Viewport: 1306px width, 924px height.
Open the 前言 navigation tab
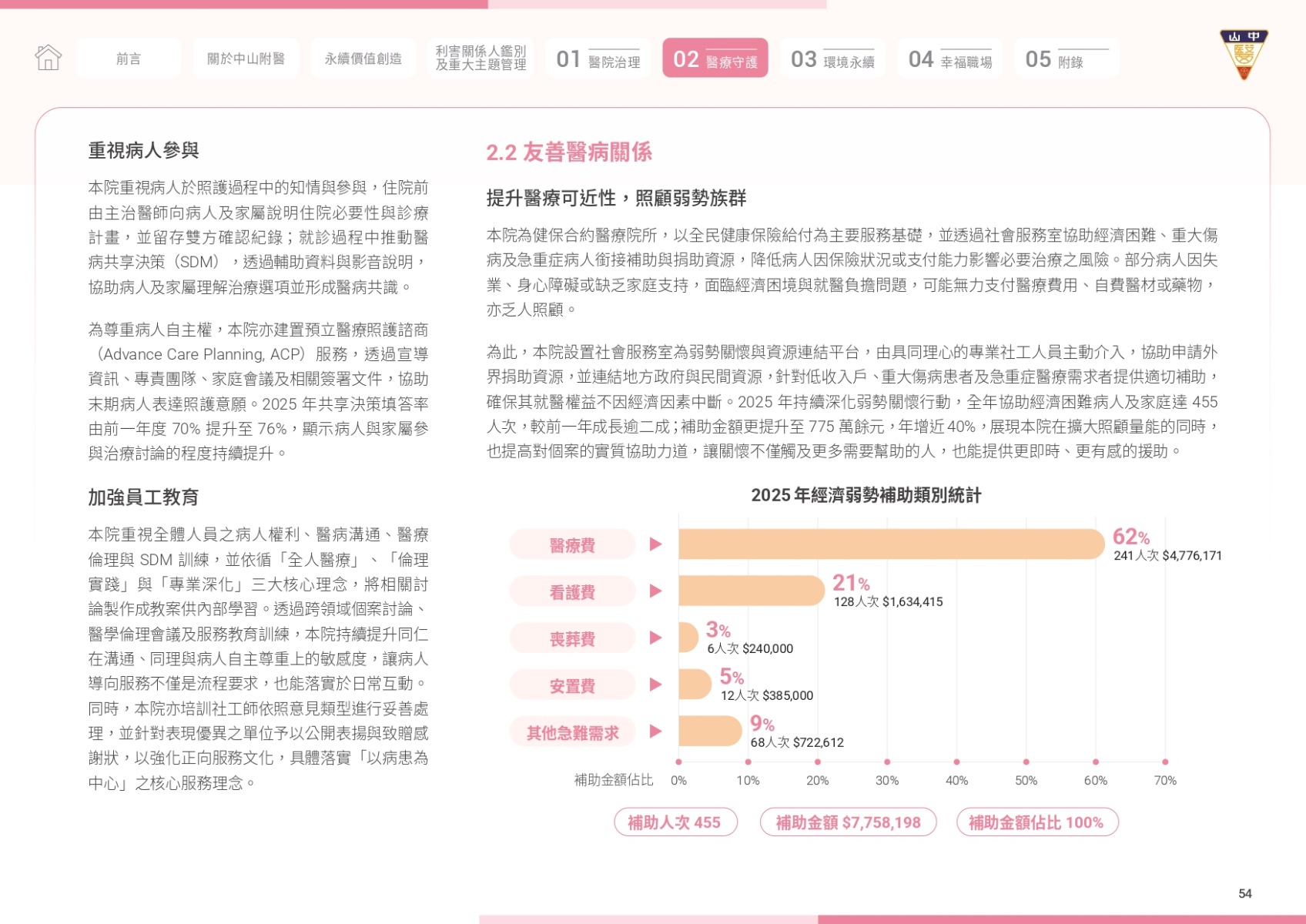(129, 59)
